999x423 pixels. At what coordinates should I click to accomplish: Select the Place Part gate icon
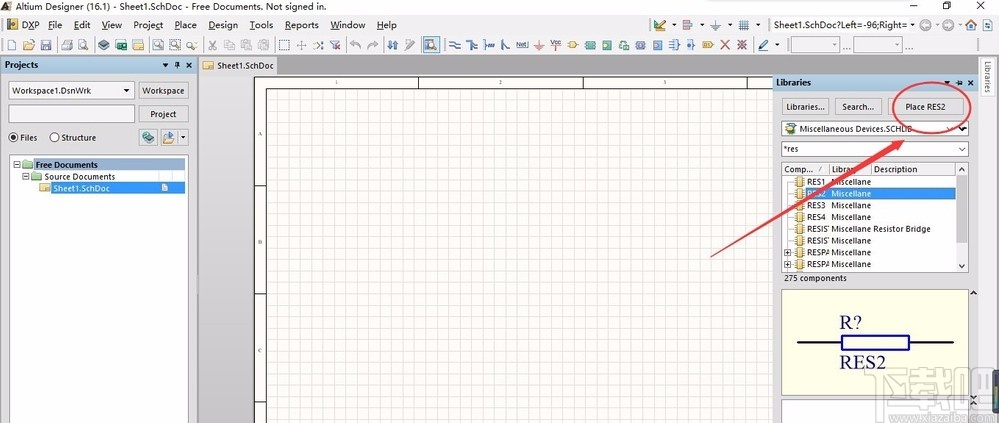[x=573, y=45]
